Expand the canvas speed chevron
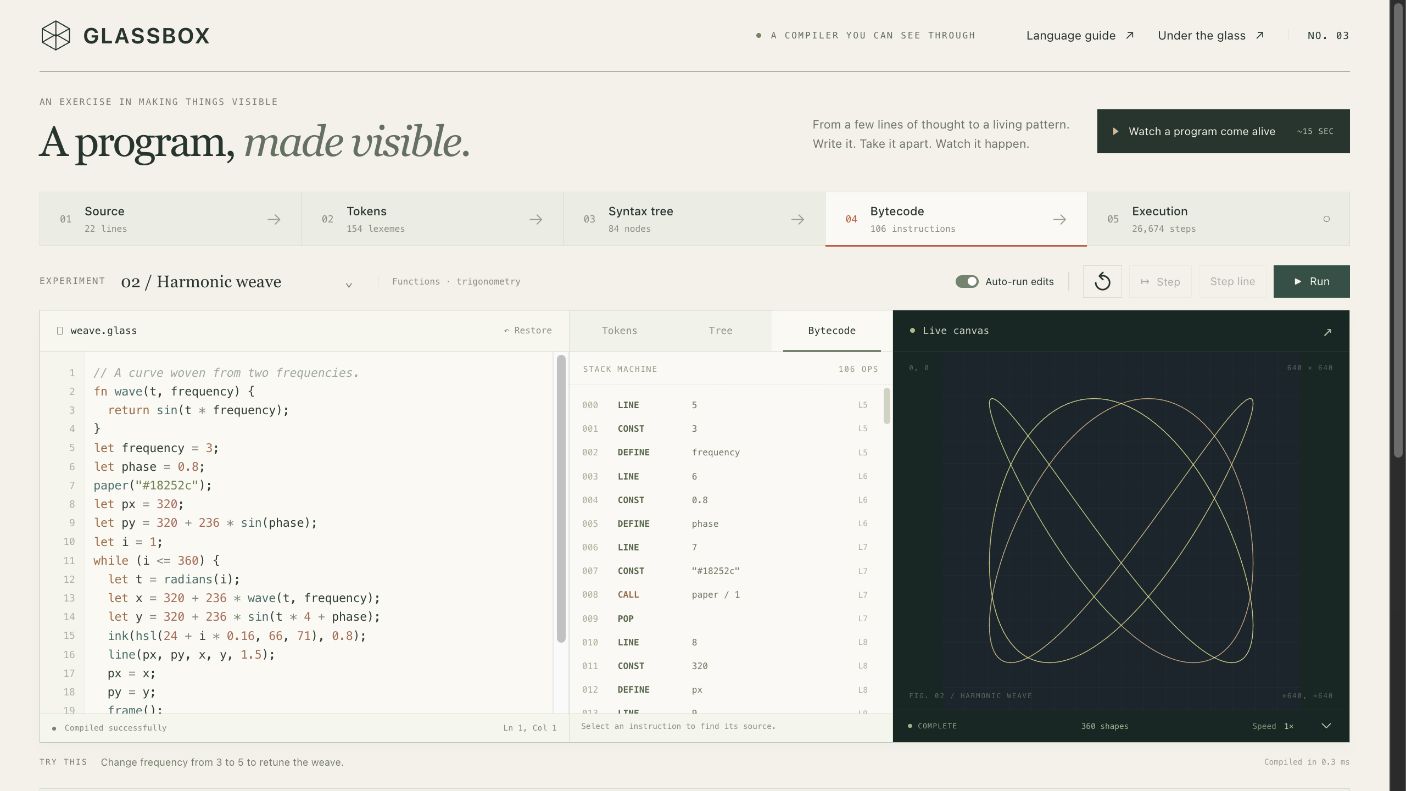The width and height of the screenshot is (1406, 791). pyautogui.click(x=1326, y=726)
